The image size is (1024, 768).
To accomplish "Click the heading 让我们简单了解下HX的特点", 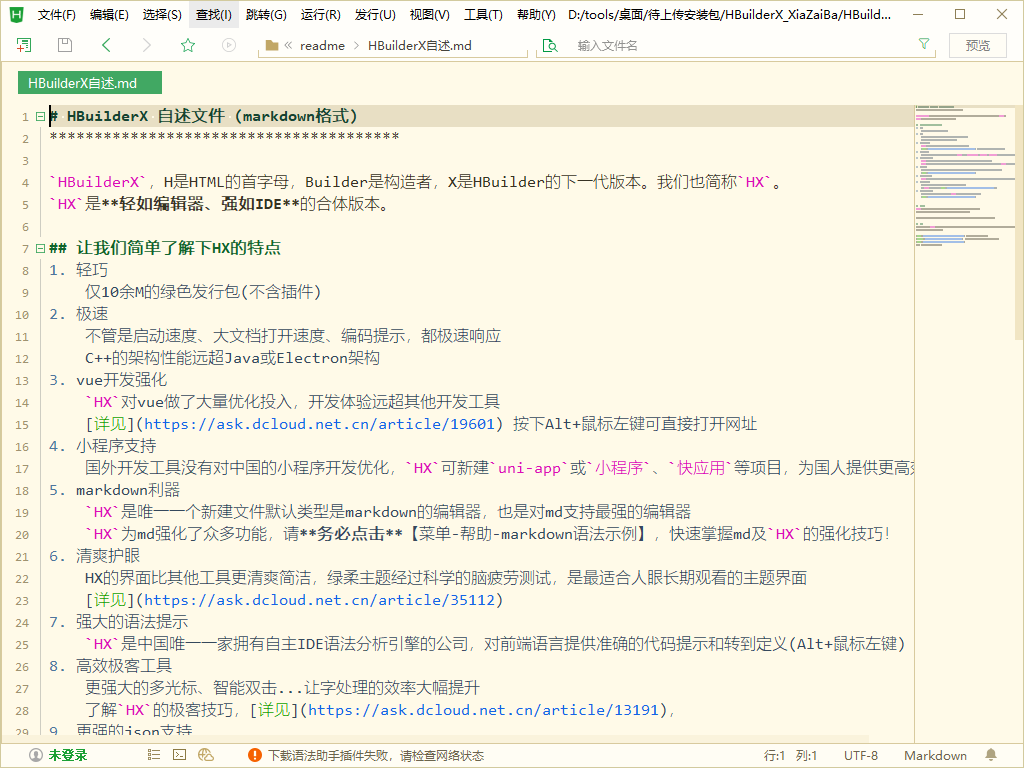I will pos(178,248).
